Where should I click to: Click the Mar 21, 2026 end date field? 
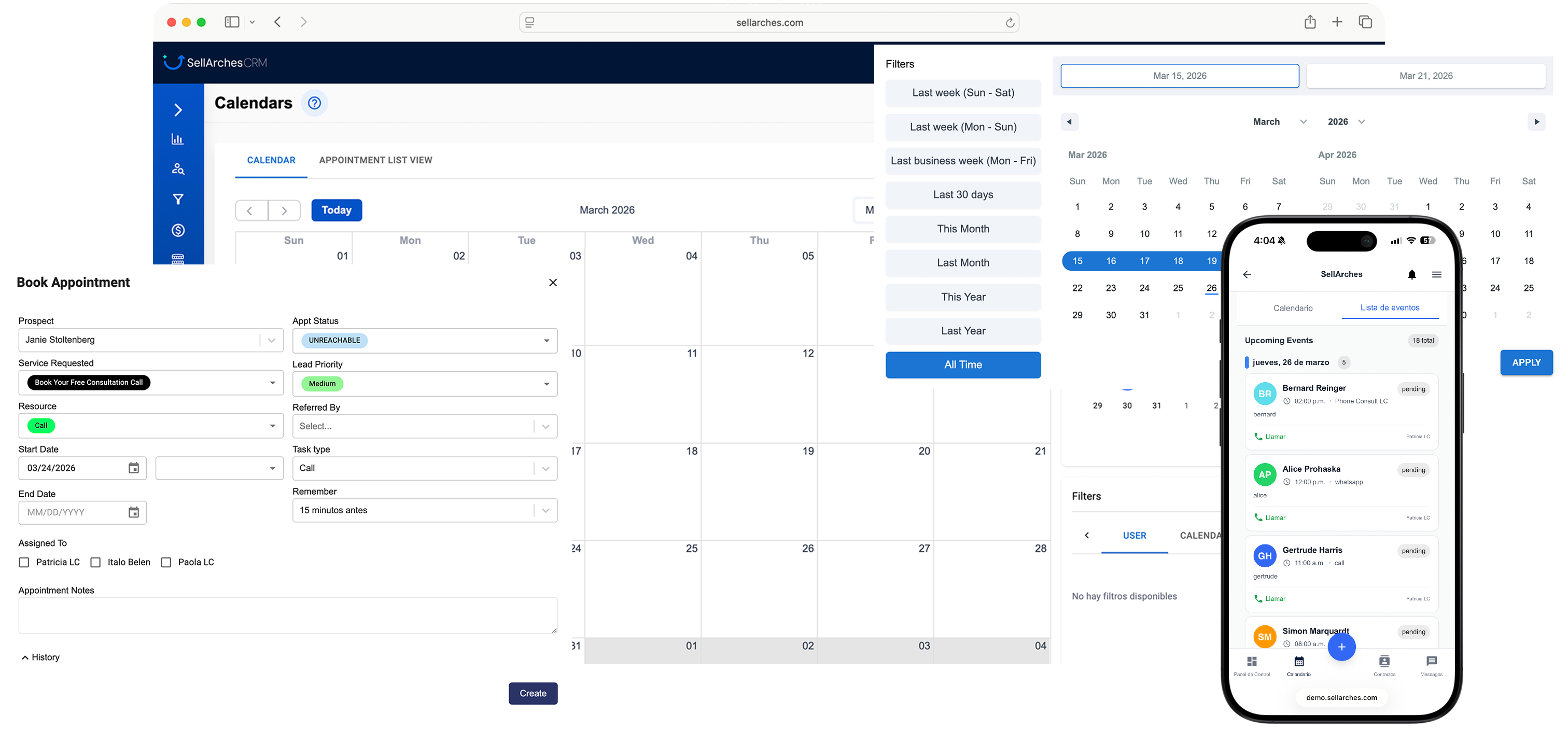pyautogui.click(x=1425, y=76)
